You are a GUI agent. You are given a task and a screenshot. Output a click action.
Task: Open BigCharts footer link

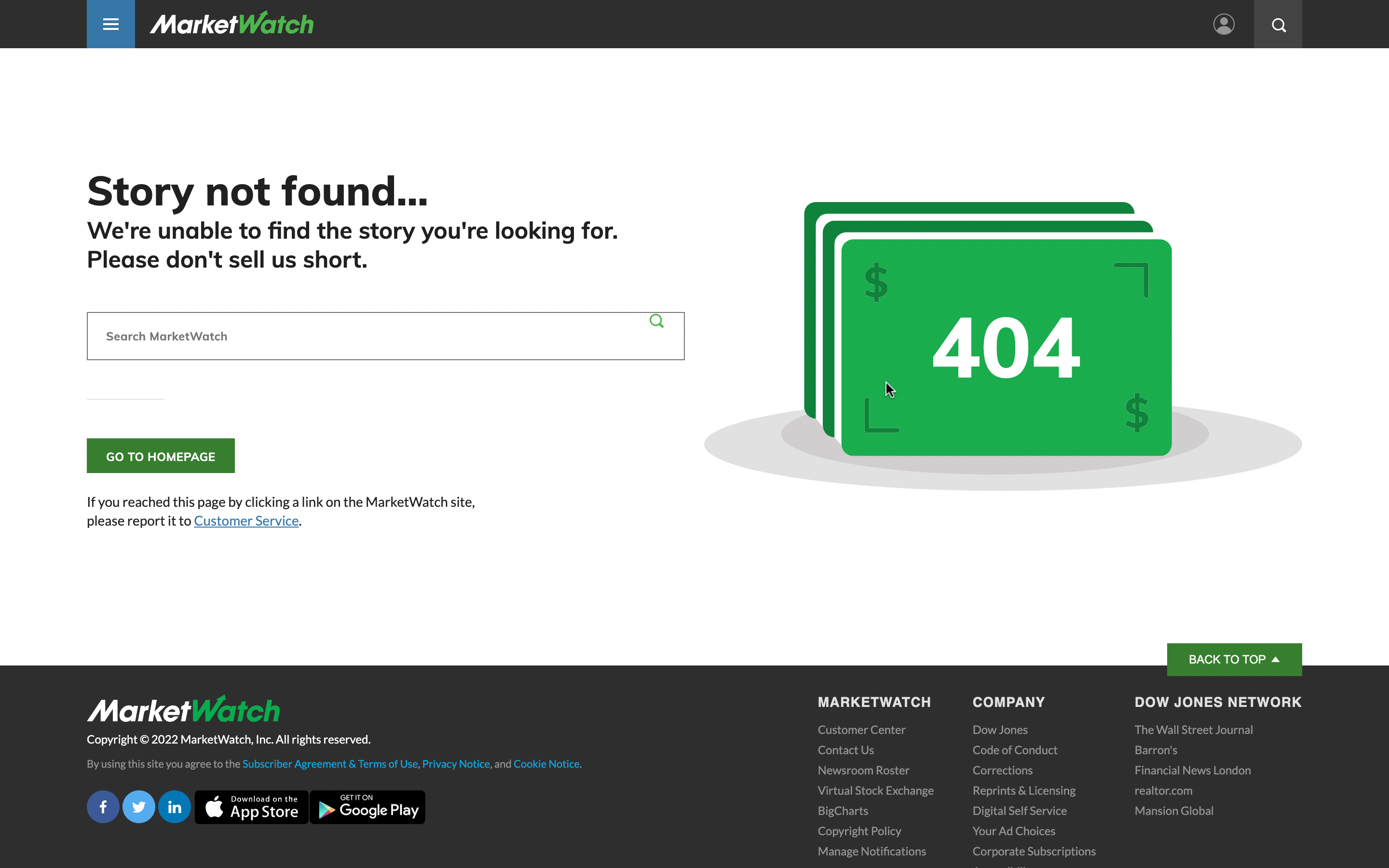click(x=843, y=811)
